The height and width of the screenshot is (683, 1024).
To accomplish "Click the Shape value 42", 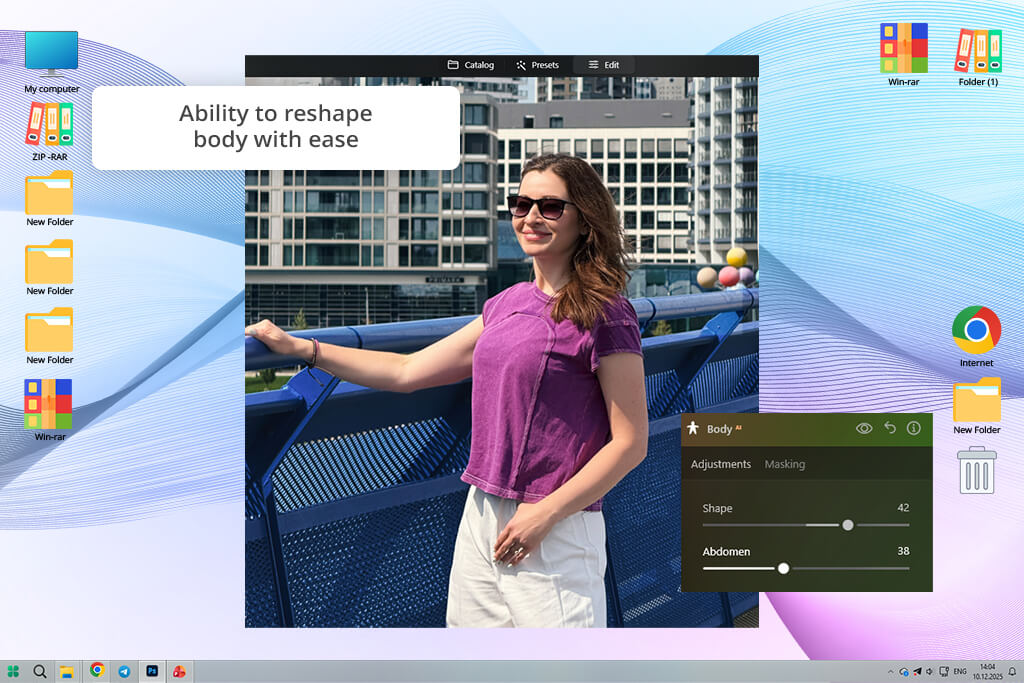I will click(x=903, y=508).
